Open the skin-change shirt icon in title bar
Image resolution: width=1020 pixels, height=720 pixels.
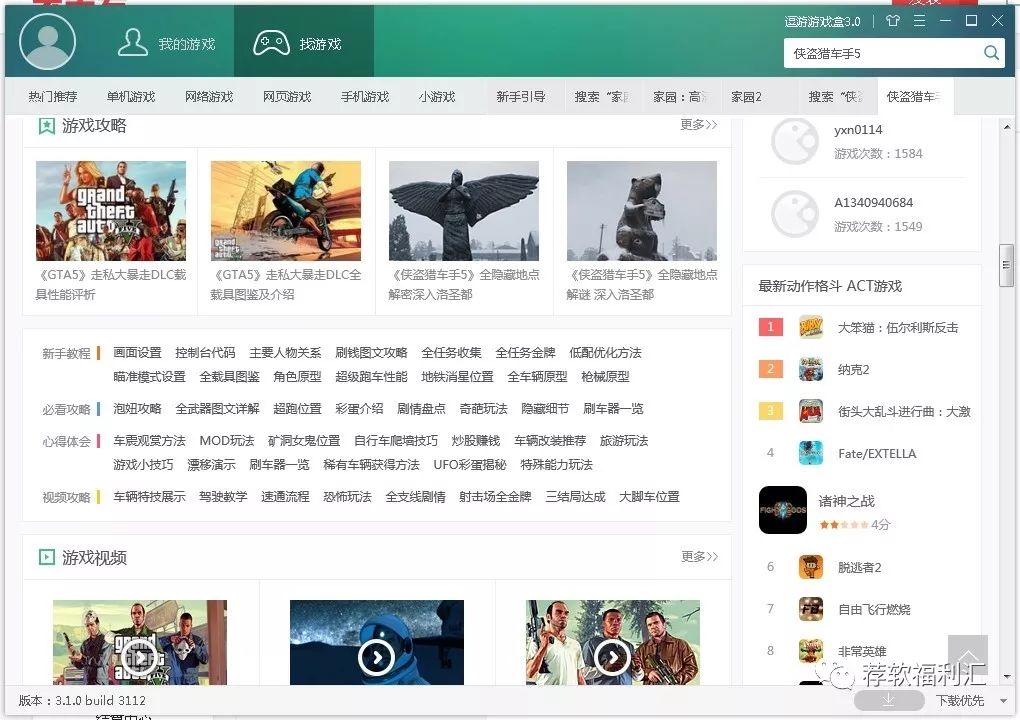pyautogui.click(x=891, y=20)
